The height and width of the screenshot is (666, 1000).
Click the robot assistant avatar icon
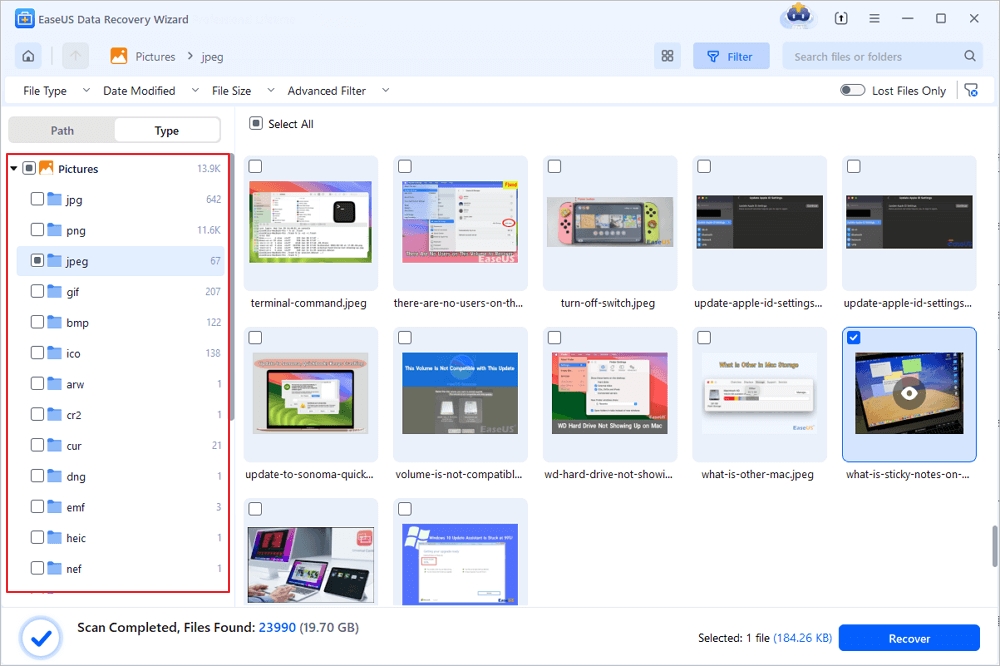point(799,17)
